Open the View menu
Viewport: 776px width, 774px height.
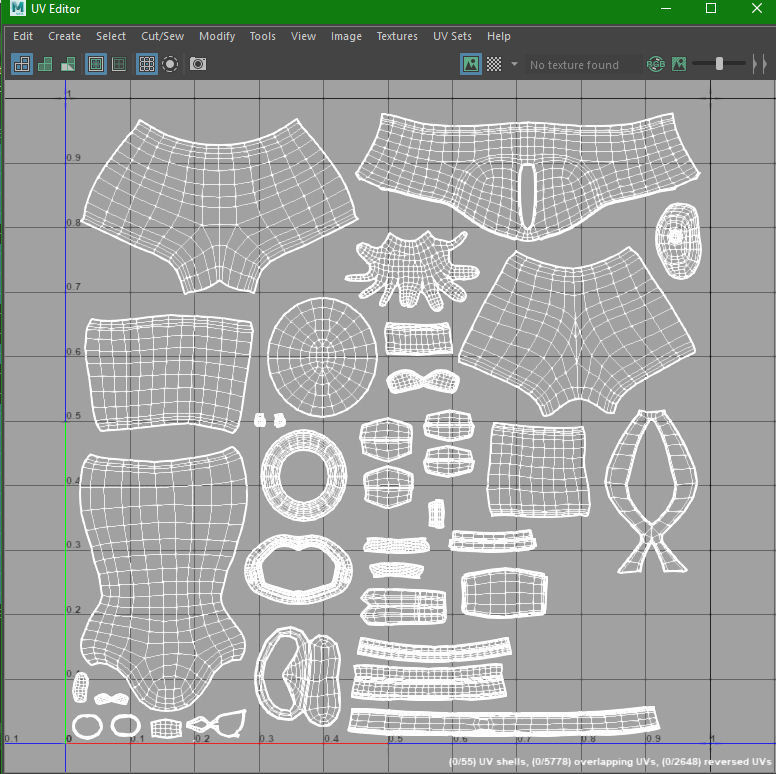[303, 36]
